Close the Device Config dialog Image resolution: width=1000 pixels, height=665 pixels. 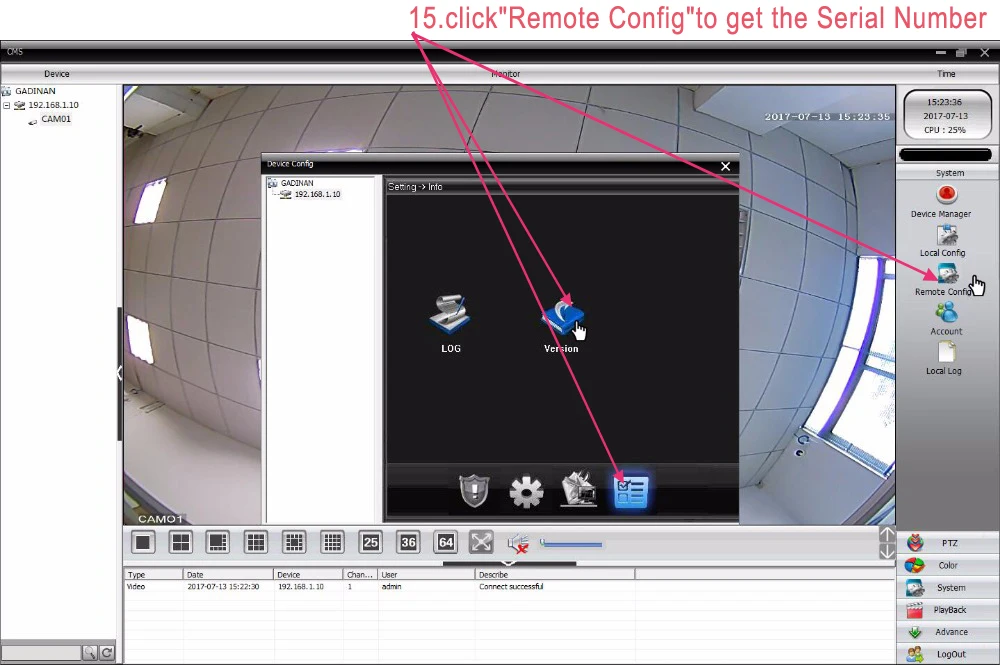[x=725, y=166]
